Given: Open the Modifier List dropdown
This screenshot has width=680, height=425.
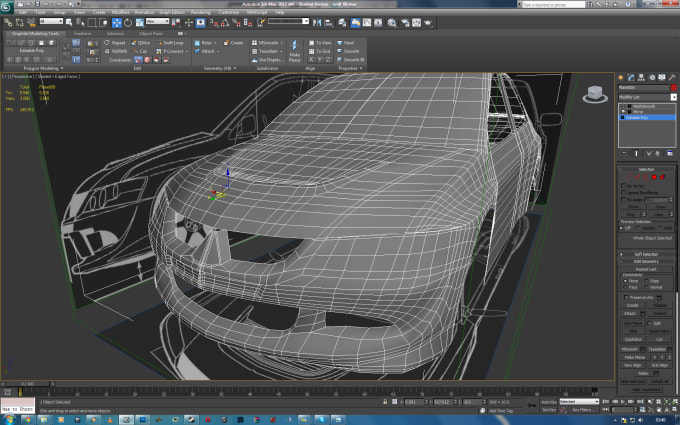Looking at the screenshot, I should tap(647, 97).
